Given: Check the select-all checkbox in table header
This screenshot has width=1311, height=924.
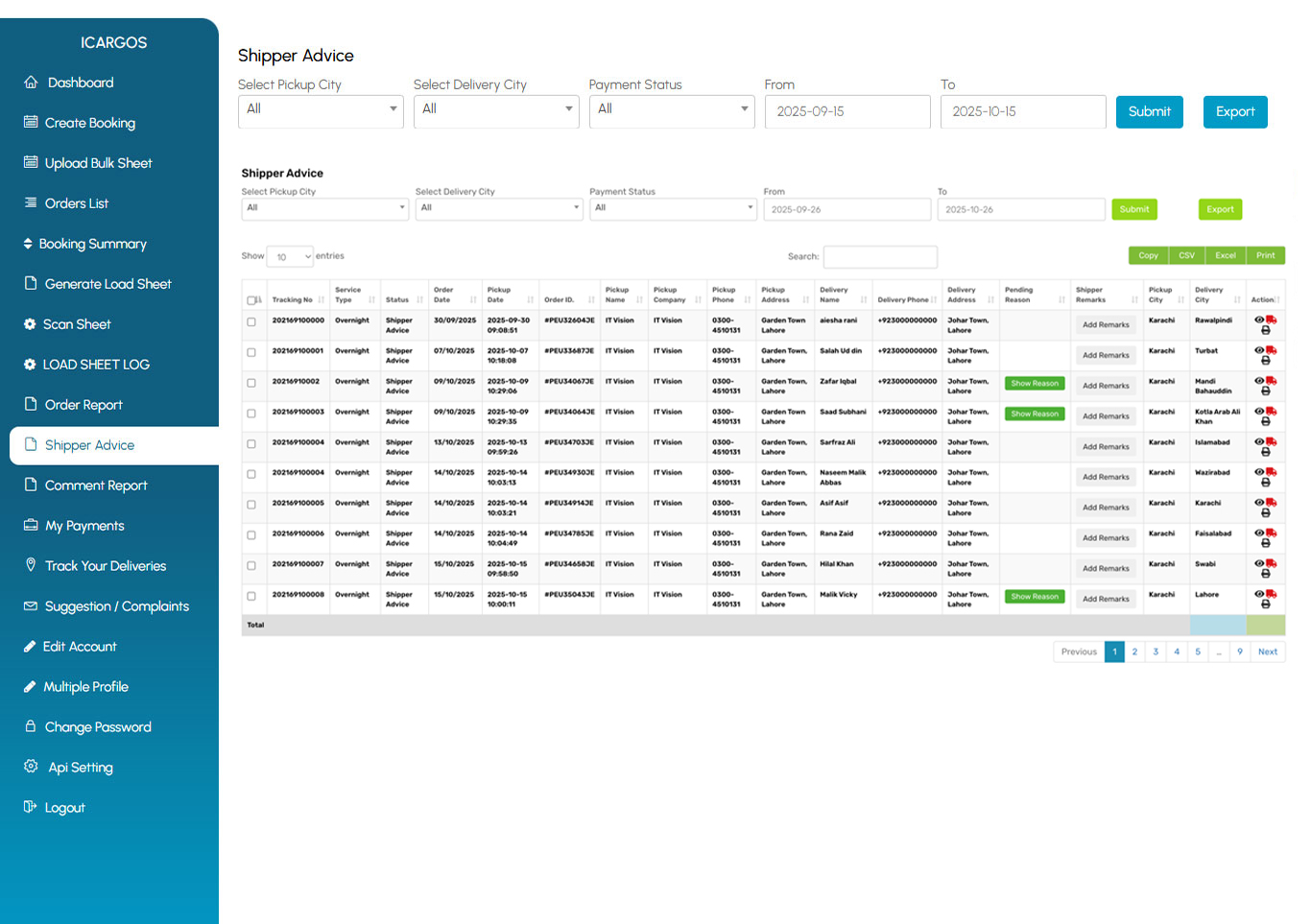Looking at the screenshot, I should point(251,300).
